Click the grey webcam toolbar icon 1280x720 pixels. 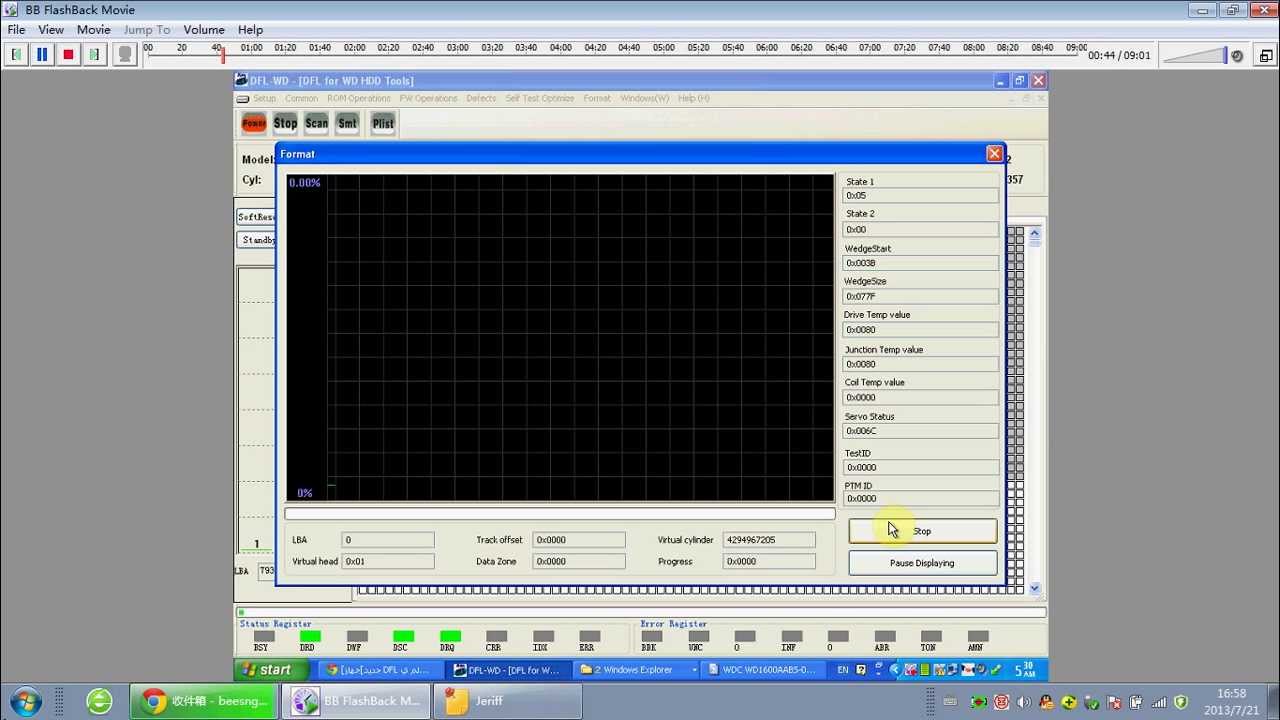[125, 55]
